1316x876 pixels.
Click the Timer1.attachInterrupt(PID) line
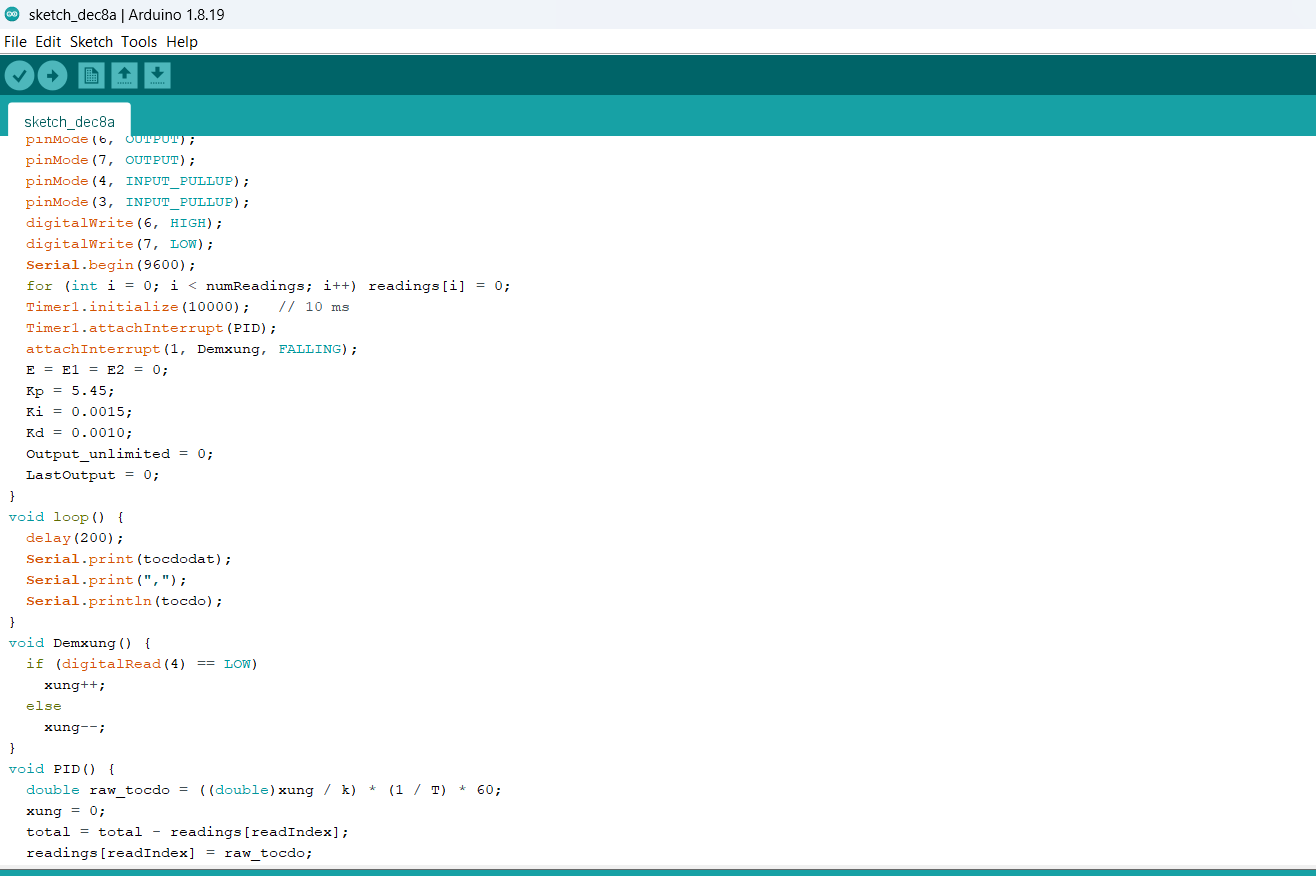[151, 328]
